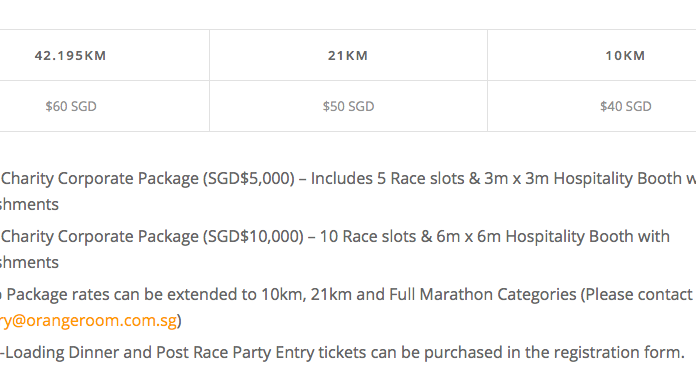The image size is (696, 385).
Task: Click the $50 SGD price cell
Action: 348,106
